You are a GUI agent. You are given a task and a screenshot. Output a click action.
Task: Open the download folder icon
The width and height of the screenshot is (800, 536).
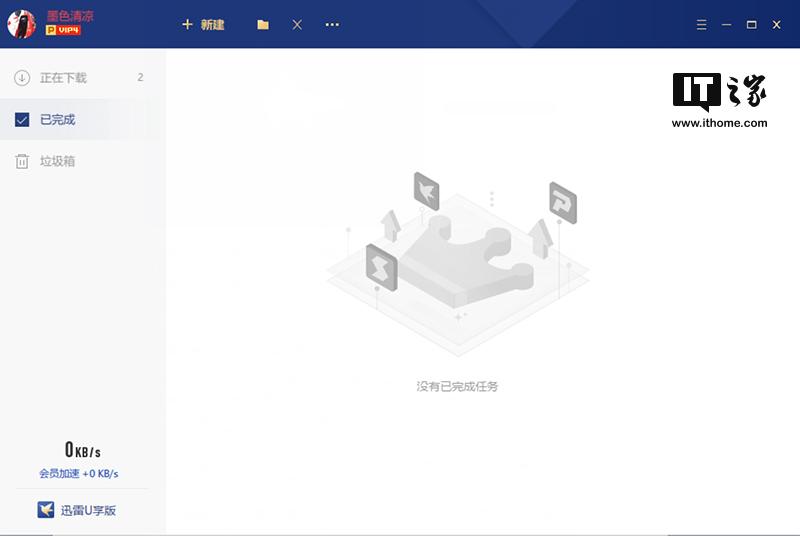[x=263, y=24]
